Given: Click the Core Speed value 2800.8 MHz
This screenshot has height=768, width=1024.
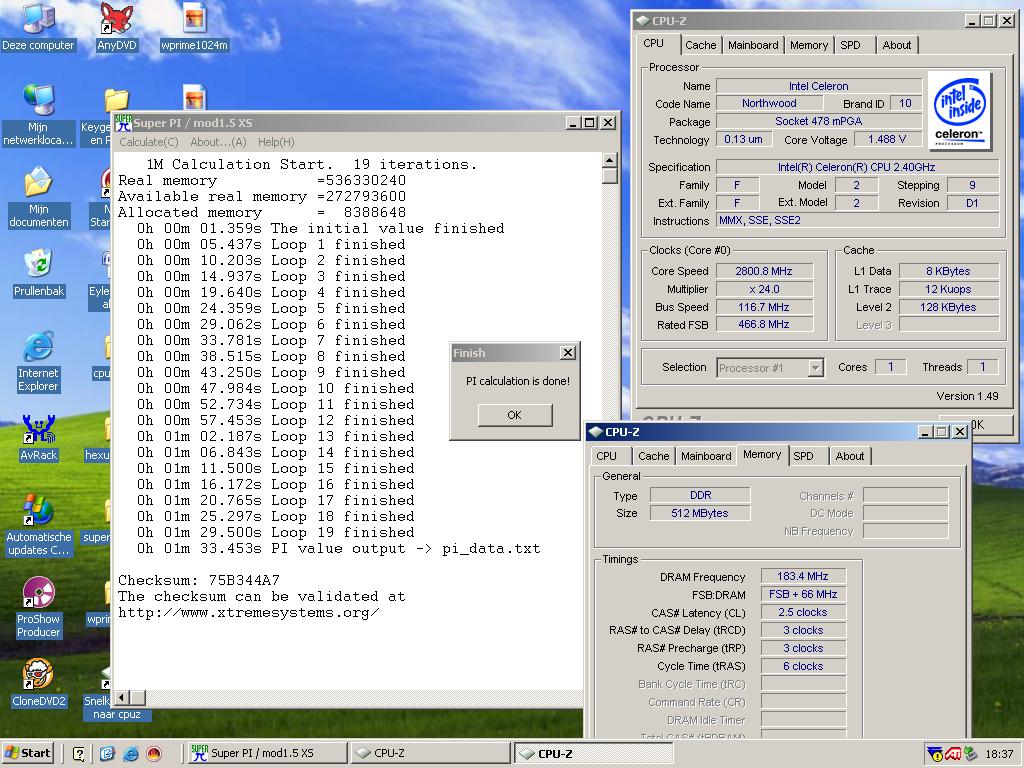Looking at the screenshot, I should click(x=764, y=271).
